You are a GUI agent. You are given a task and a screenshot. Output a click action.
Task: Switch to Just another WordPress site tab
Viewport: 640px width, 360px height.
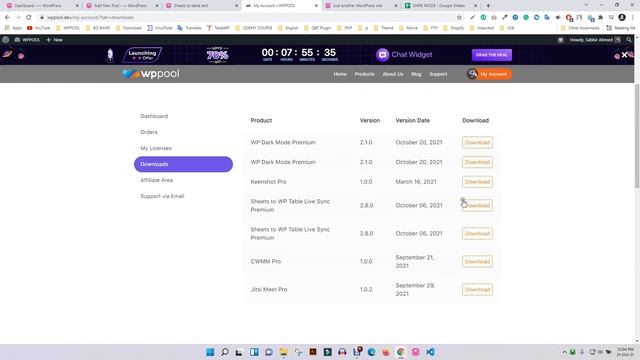(361, 6)
